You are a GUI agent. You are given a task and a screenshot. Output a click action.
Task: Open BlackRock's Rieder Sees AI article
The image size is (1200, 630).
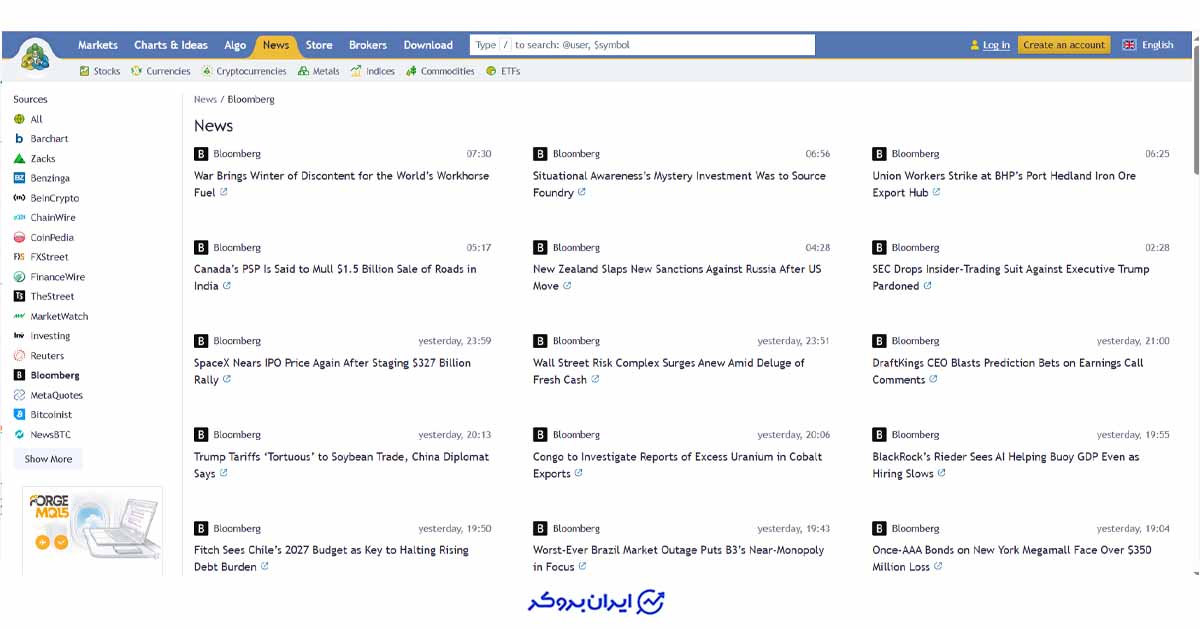(1006, 465)
